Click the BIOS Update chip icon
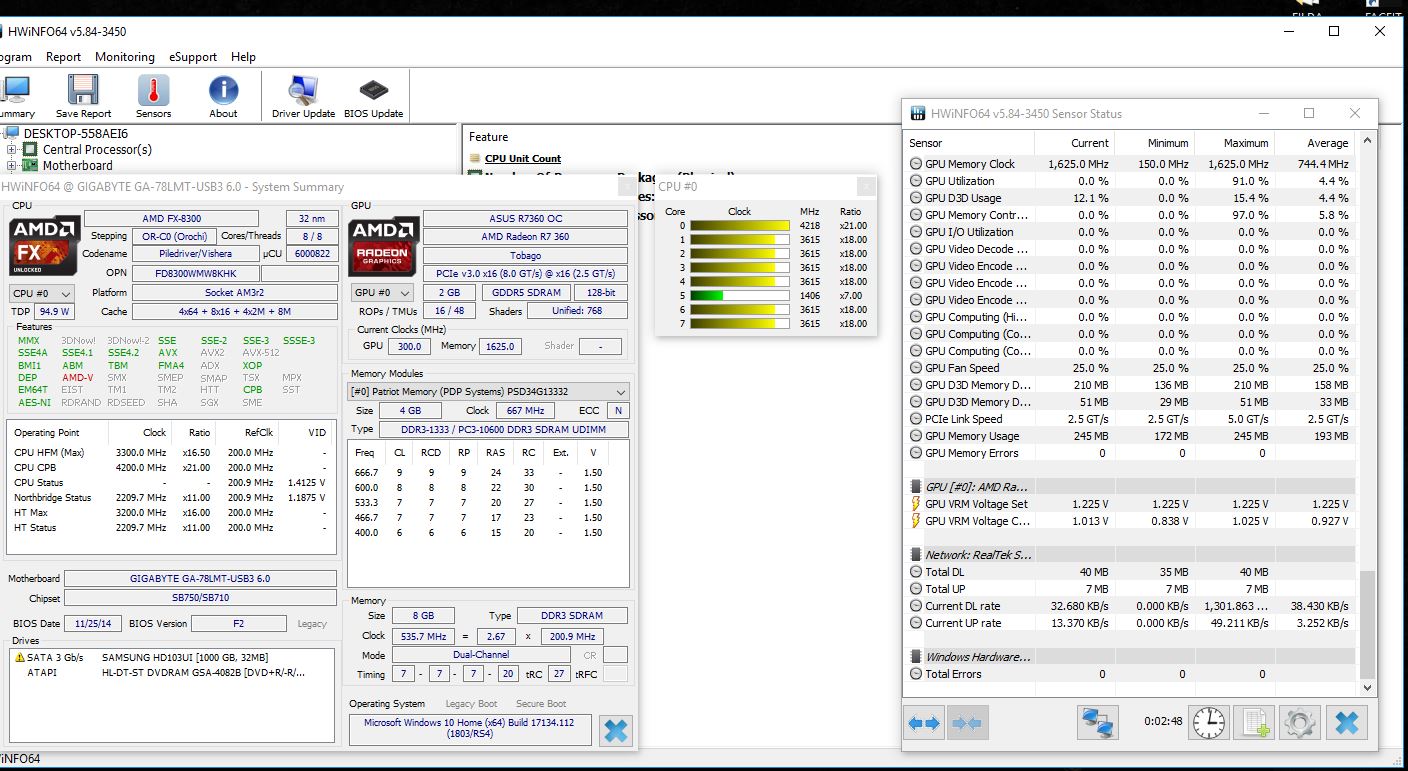Screen dimensions: 1408x771 pyautogui.click(x=373, y=96)
